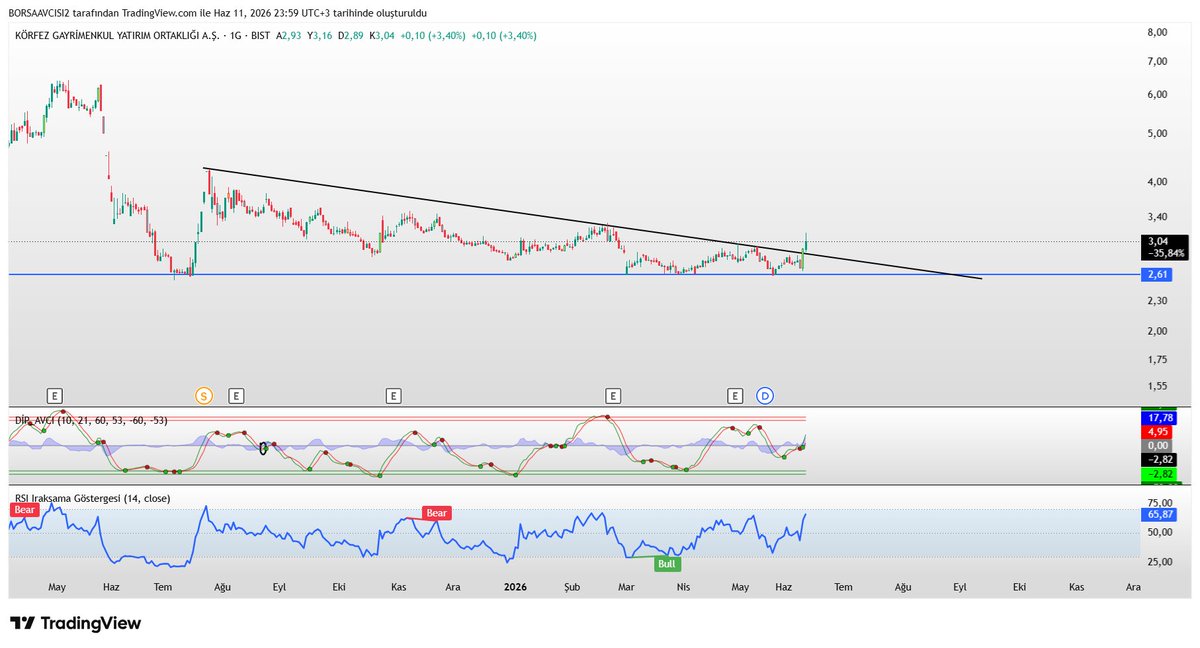The width and height of the screenshot is (1200, 648).
Task: Open the RSI Iraksama Göstergesi indicator legend
Action: click(91, 498)
